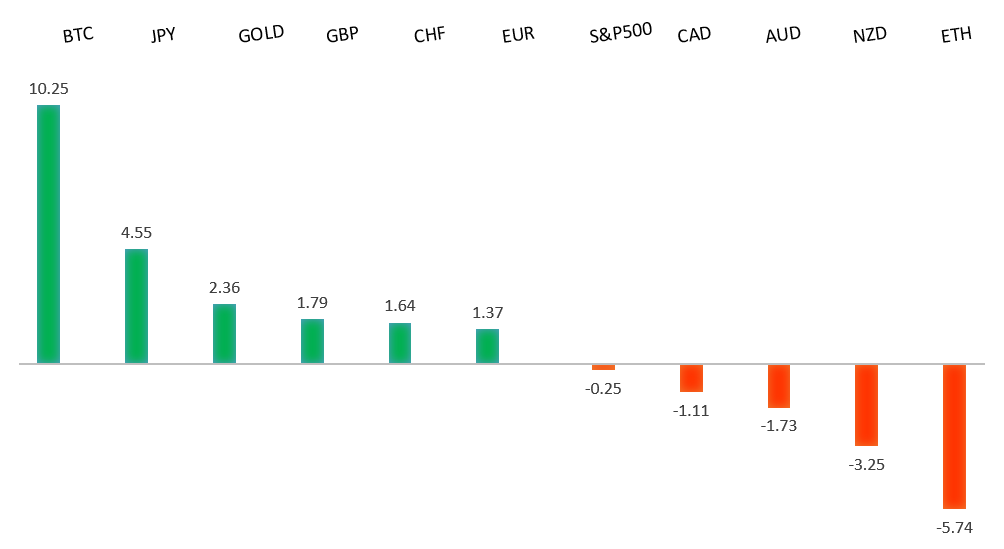The image size is (1004, 549).
Task: Select the green JPY bar
Action: tap(136, 306)
